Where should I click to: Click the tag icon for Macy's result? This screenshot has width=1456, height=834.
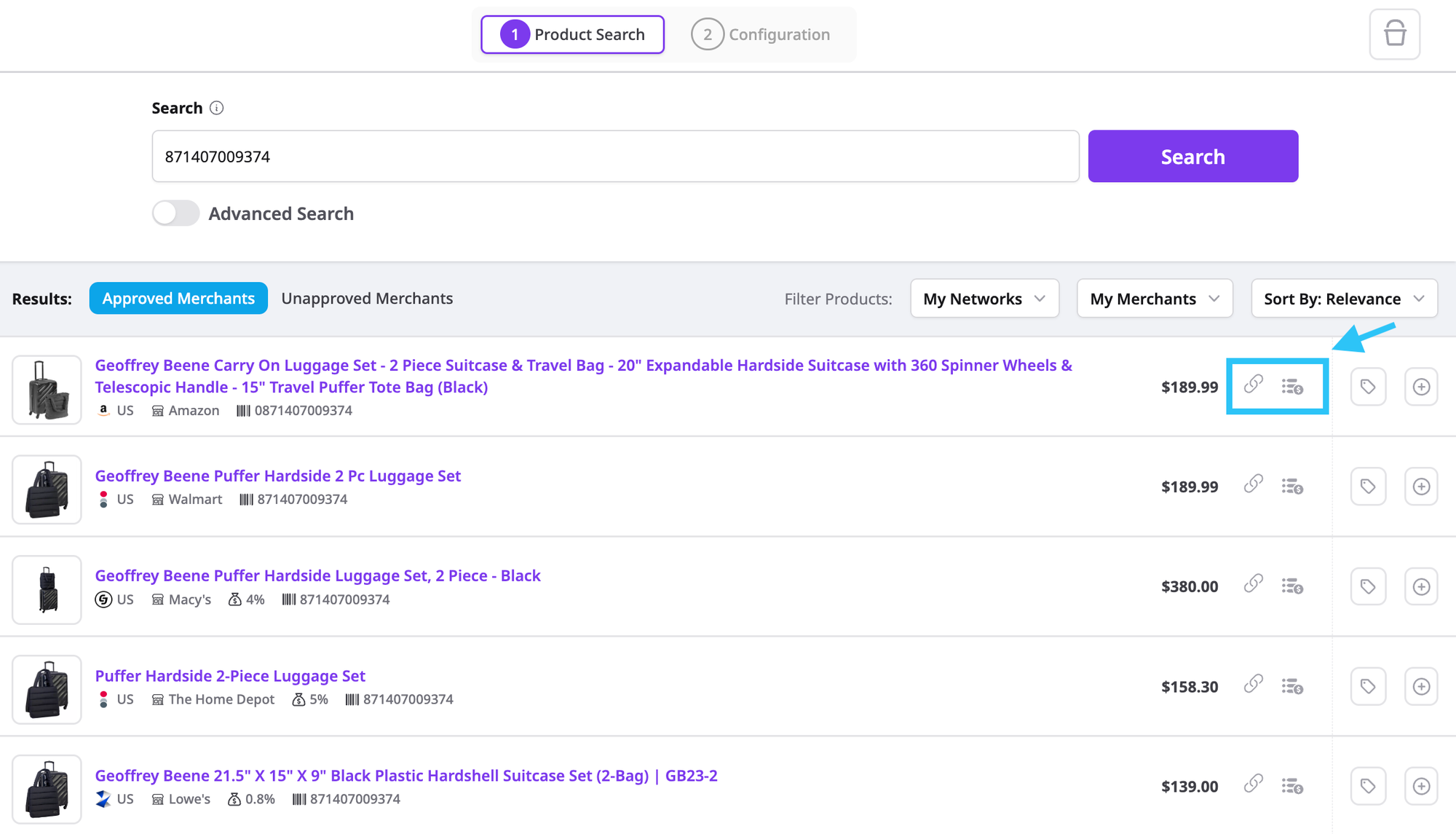pyautogui.click(x=1368, y=587)
